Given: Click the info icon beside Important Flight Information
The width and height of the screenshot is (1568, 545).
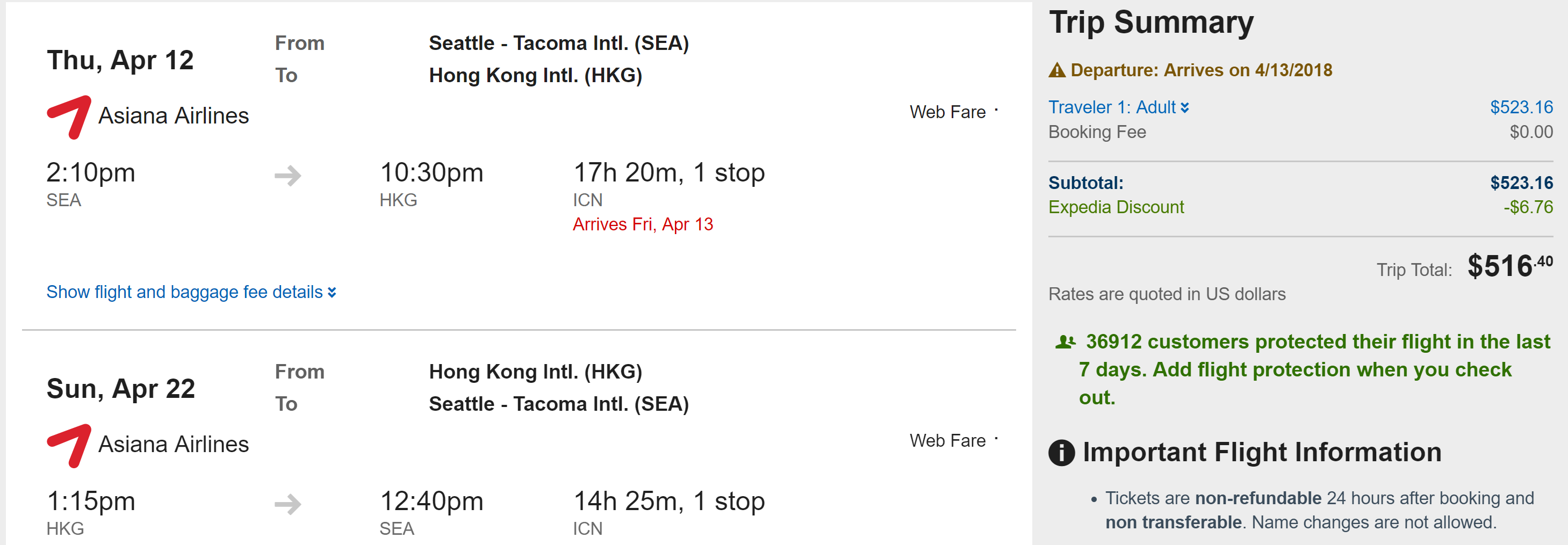Looking at the screenshot, I should click(x=1062, y=453).
